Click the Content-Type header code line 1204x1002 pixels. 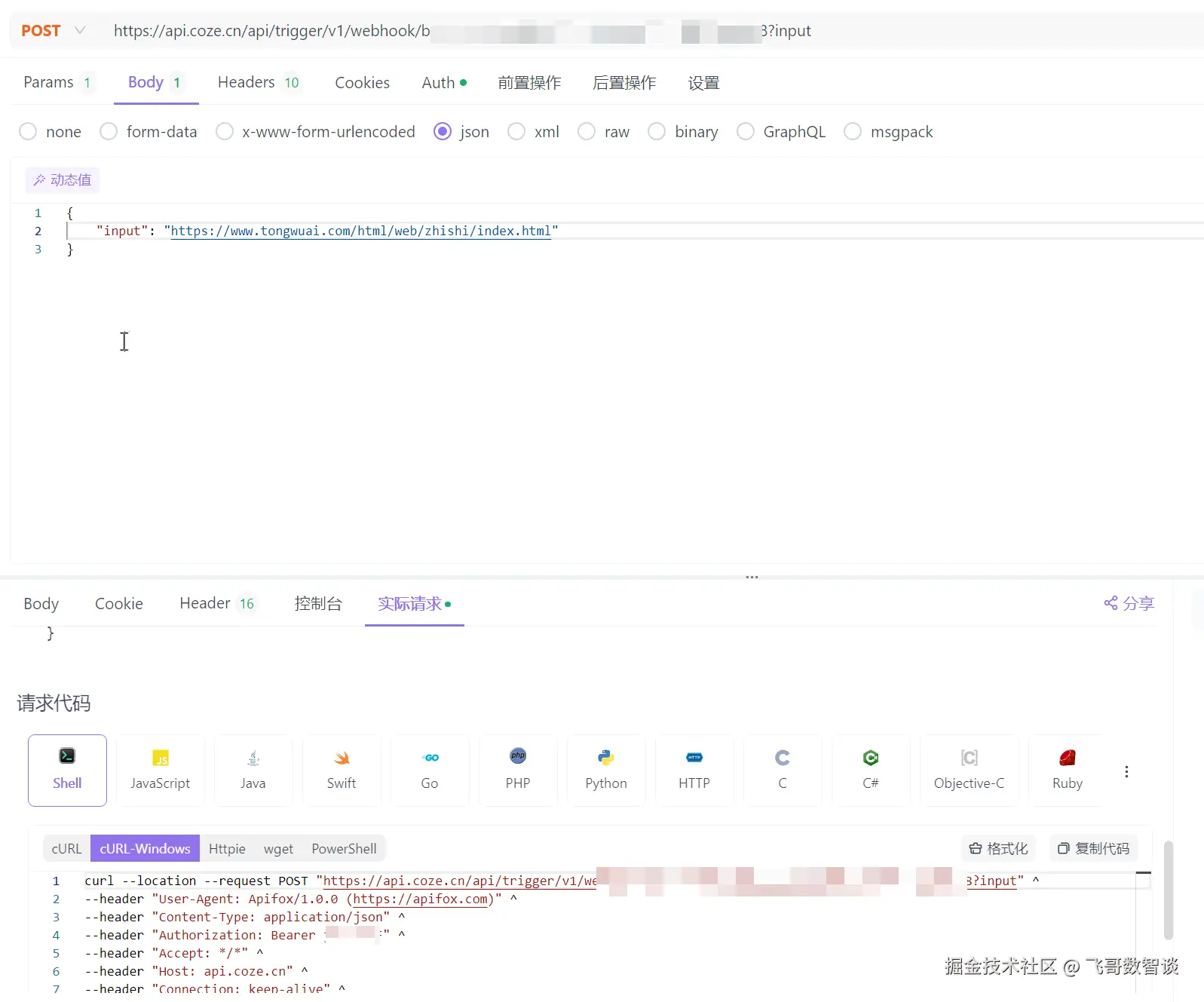tap(245, 917)
